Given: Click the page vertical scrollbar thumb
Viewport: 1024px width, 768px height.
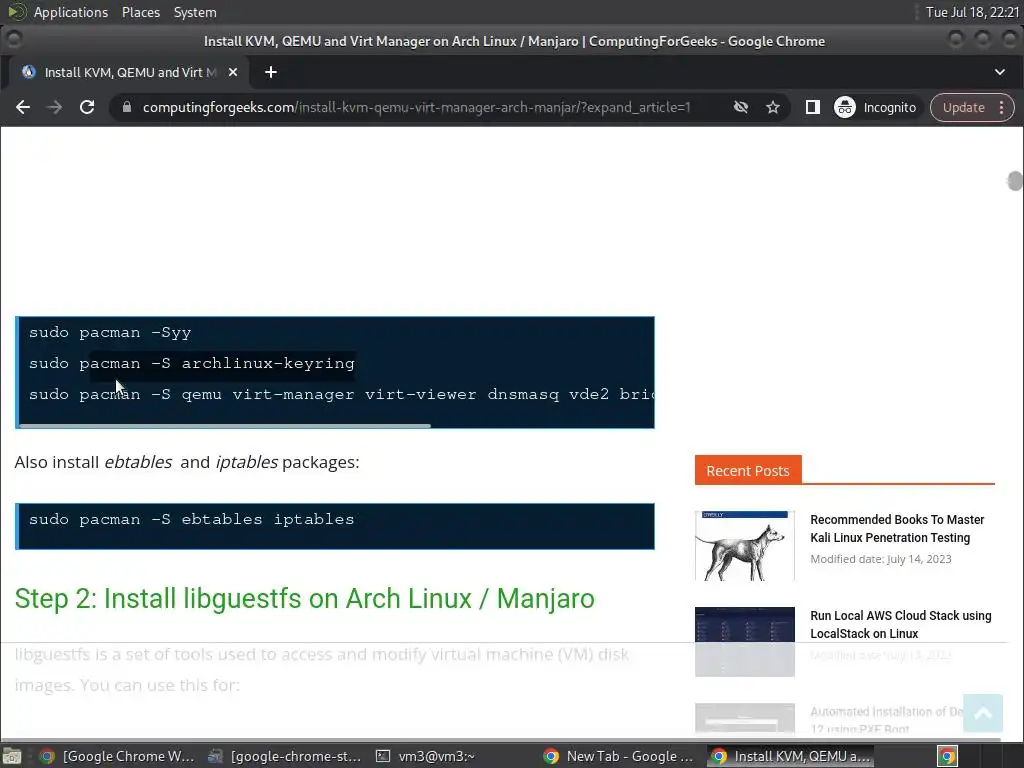Looking at the screenshot, I should [x=1014, y=181].
